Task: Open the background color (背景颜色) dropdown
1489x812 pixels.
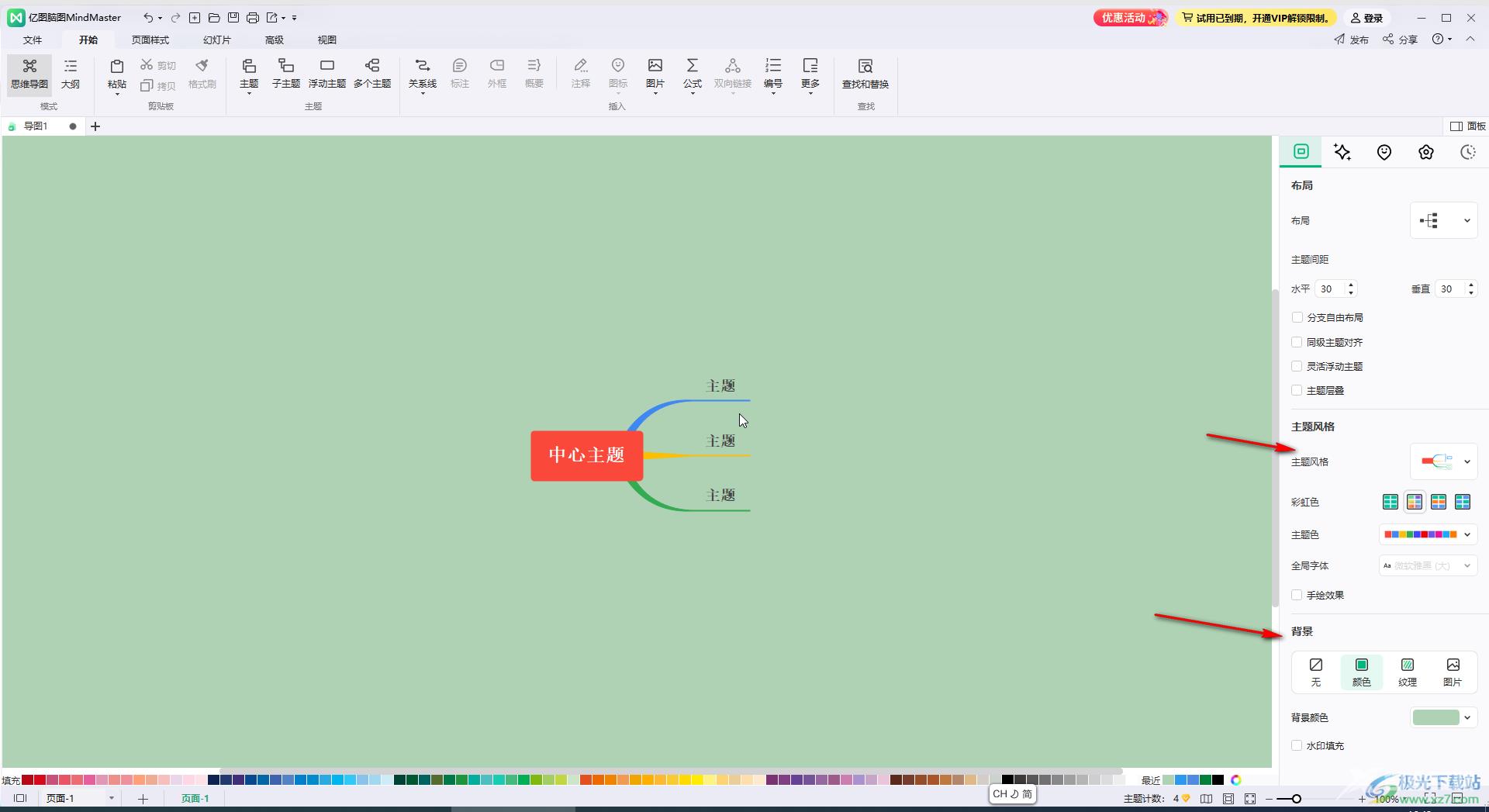Action: 1443,717
